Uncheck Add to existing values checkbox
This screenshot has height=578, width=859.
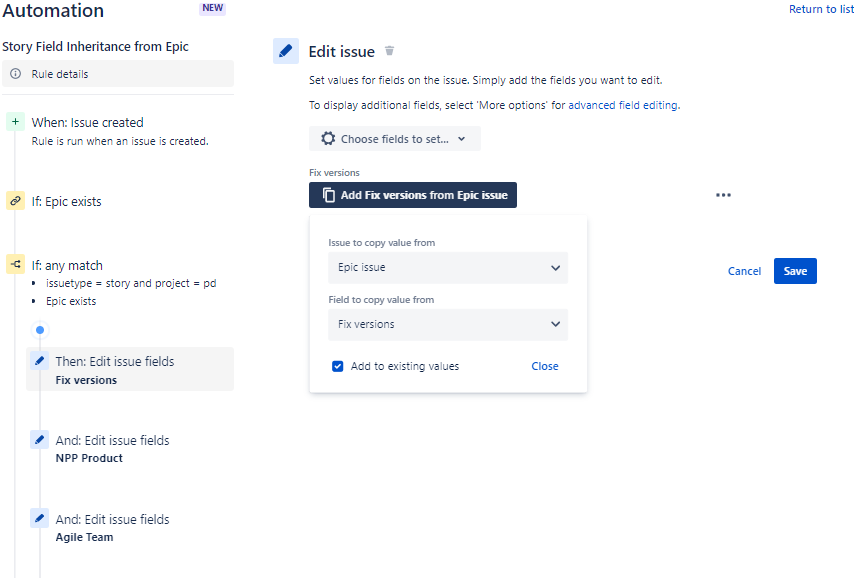337,366
